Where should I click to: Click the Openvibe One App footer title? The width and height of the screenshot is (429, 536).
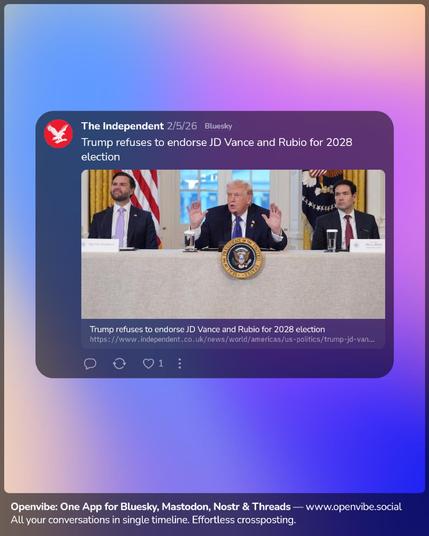point(151,507)
